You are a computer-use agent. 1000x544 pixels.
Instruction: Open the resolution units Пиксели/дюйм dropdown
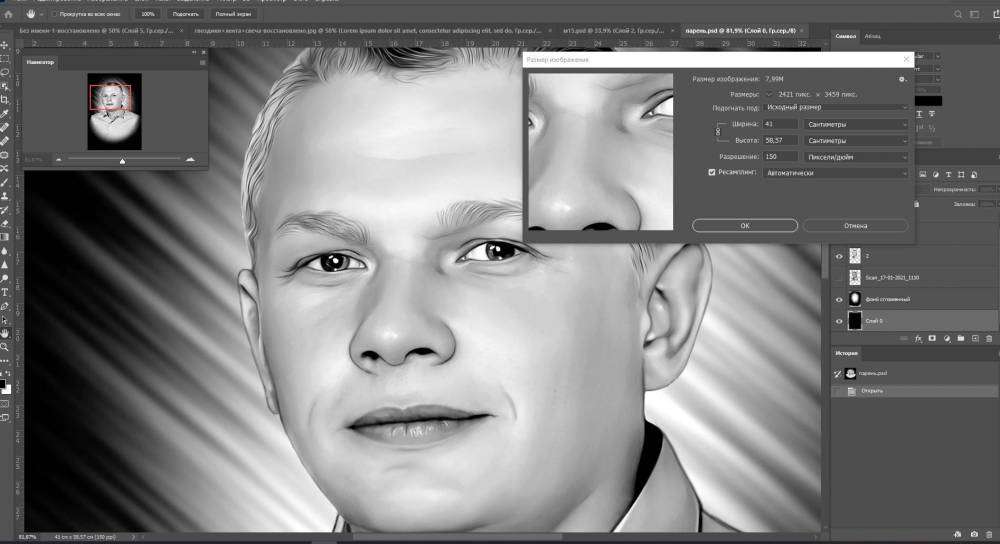856,157
